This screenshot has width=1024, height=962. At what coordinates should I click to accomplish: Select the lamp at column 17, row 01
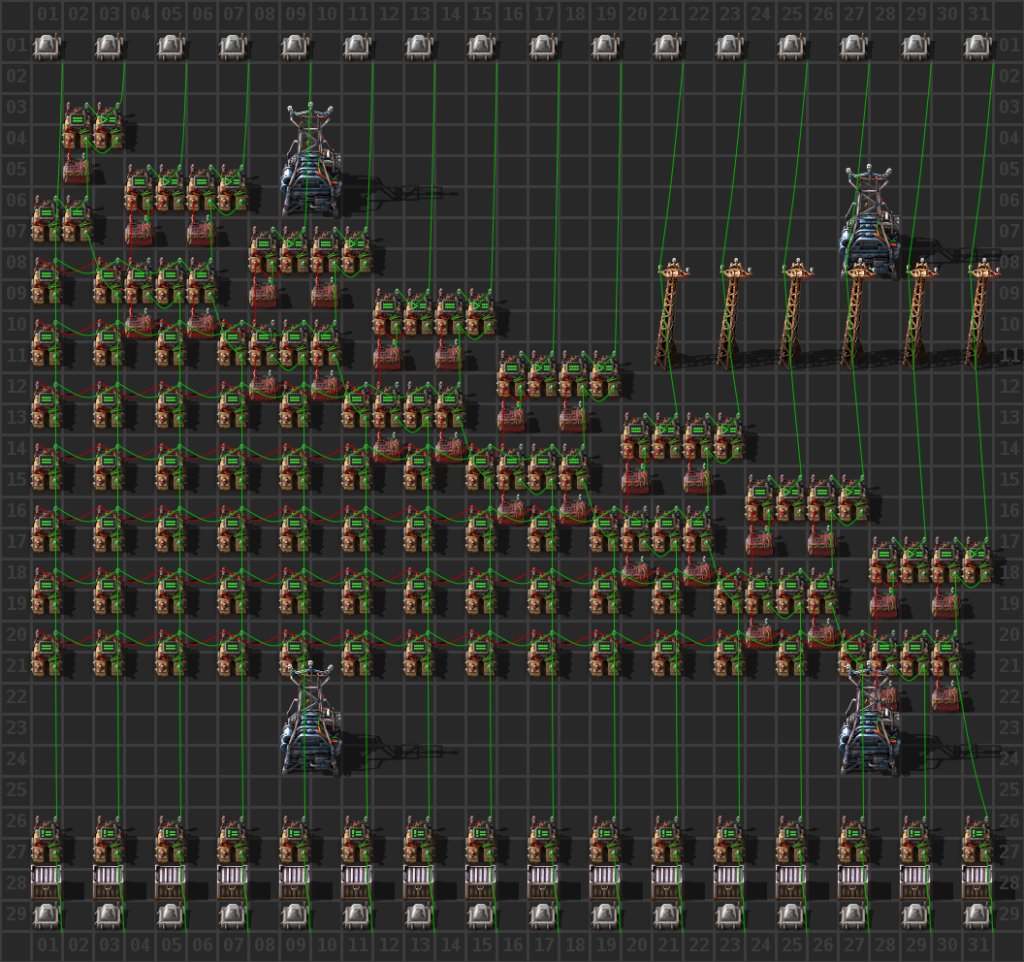[x=543, y=46]
